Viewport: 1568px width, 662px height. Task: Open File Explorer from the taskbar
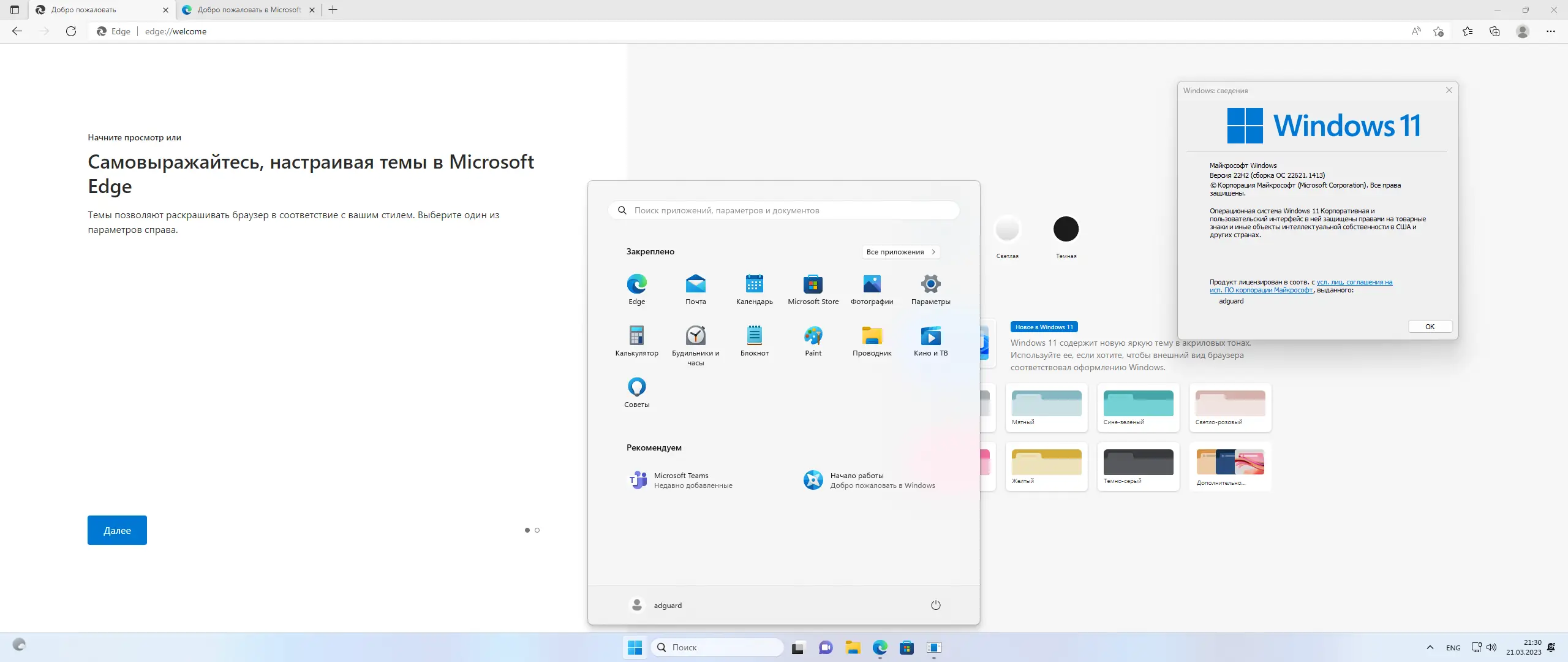pos(853,647)
